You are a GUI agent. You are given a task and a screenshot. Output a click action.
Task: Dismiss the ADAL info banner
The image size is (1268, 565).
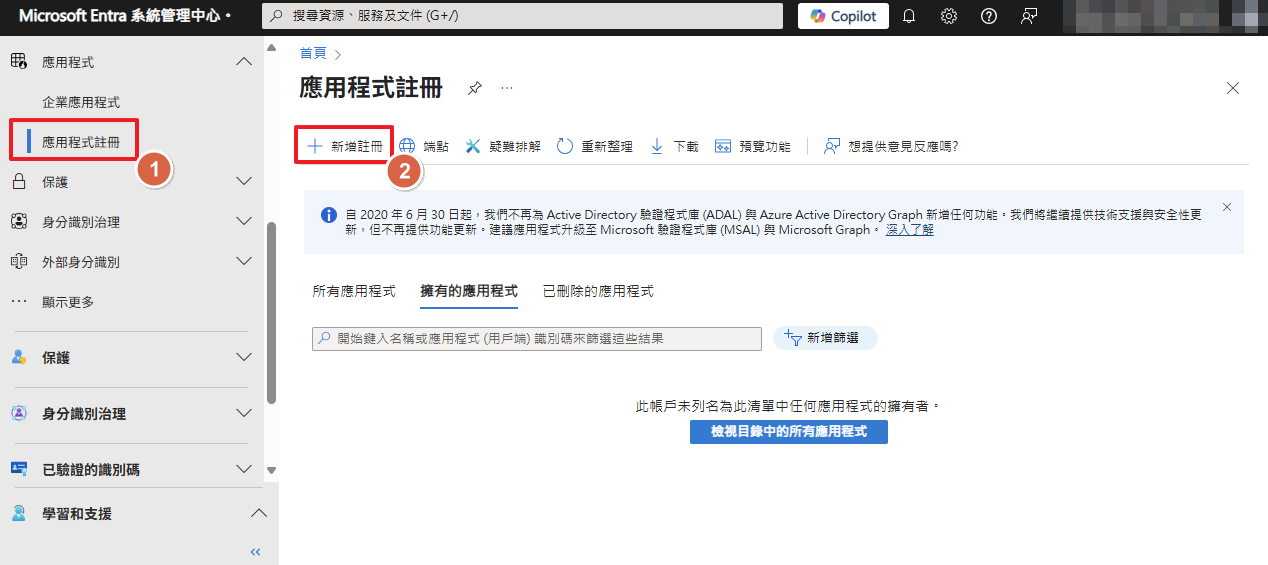(1227, 207)
